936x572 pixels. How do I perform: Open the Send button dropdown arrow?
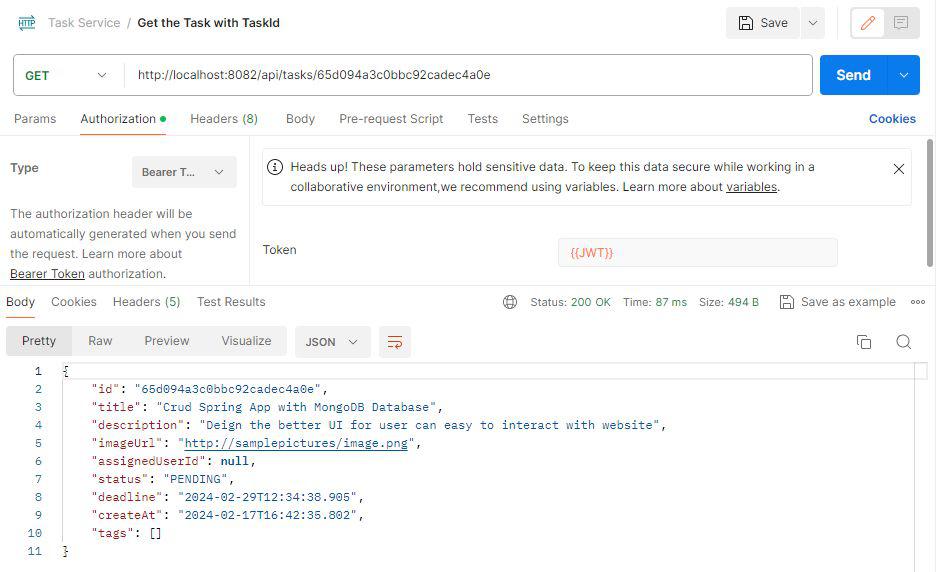(x=904, y=75)
